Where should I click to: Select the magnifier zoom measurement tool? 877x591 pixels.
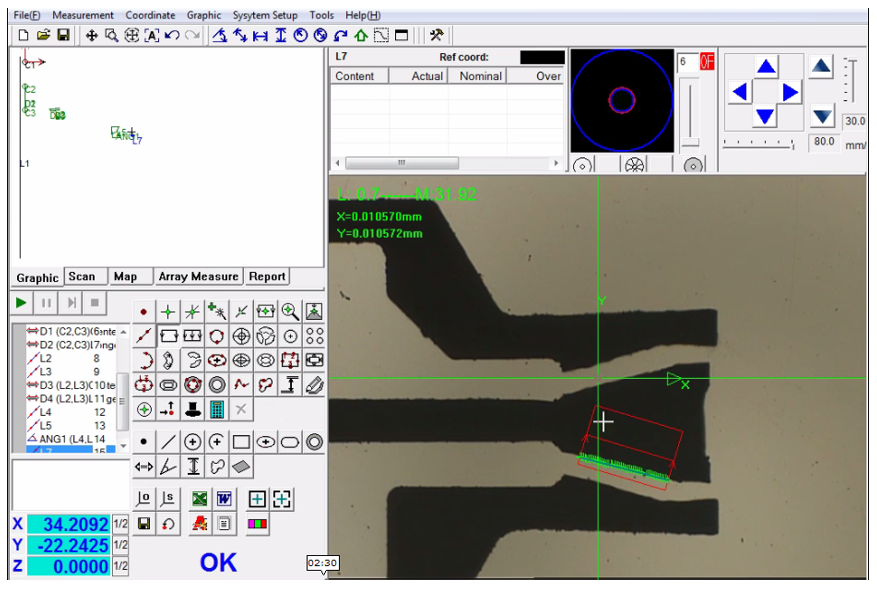(x=290, y=311)
